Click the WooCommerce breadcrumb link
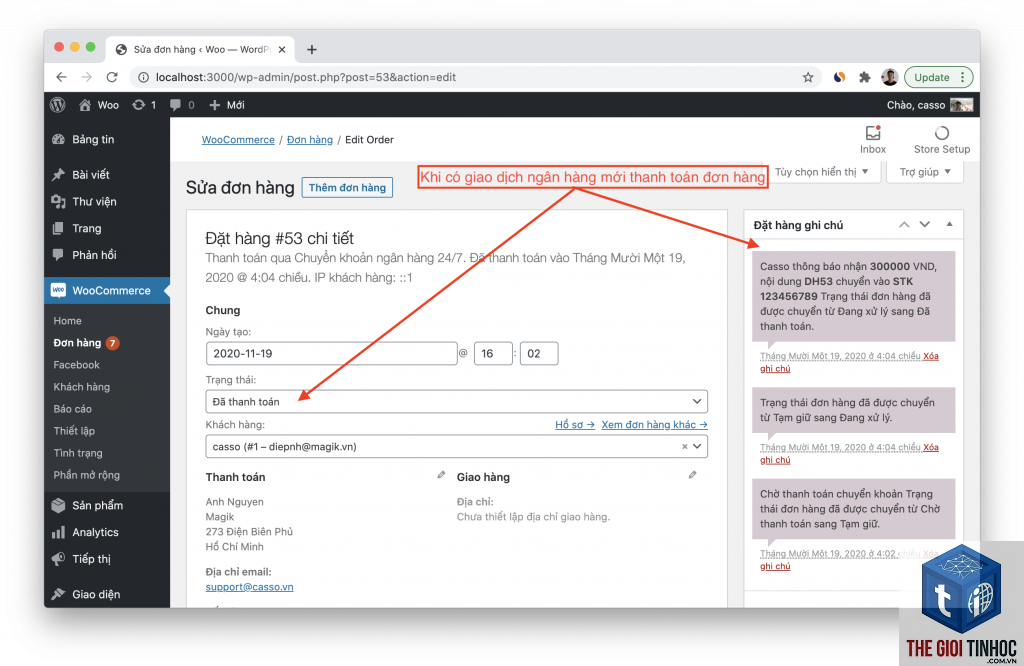1024x666 pixels. tap(238, 140)
